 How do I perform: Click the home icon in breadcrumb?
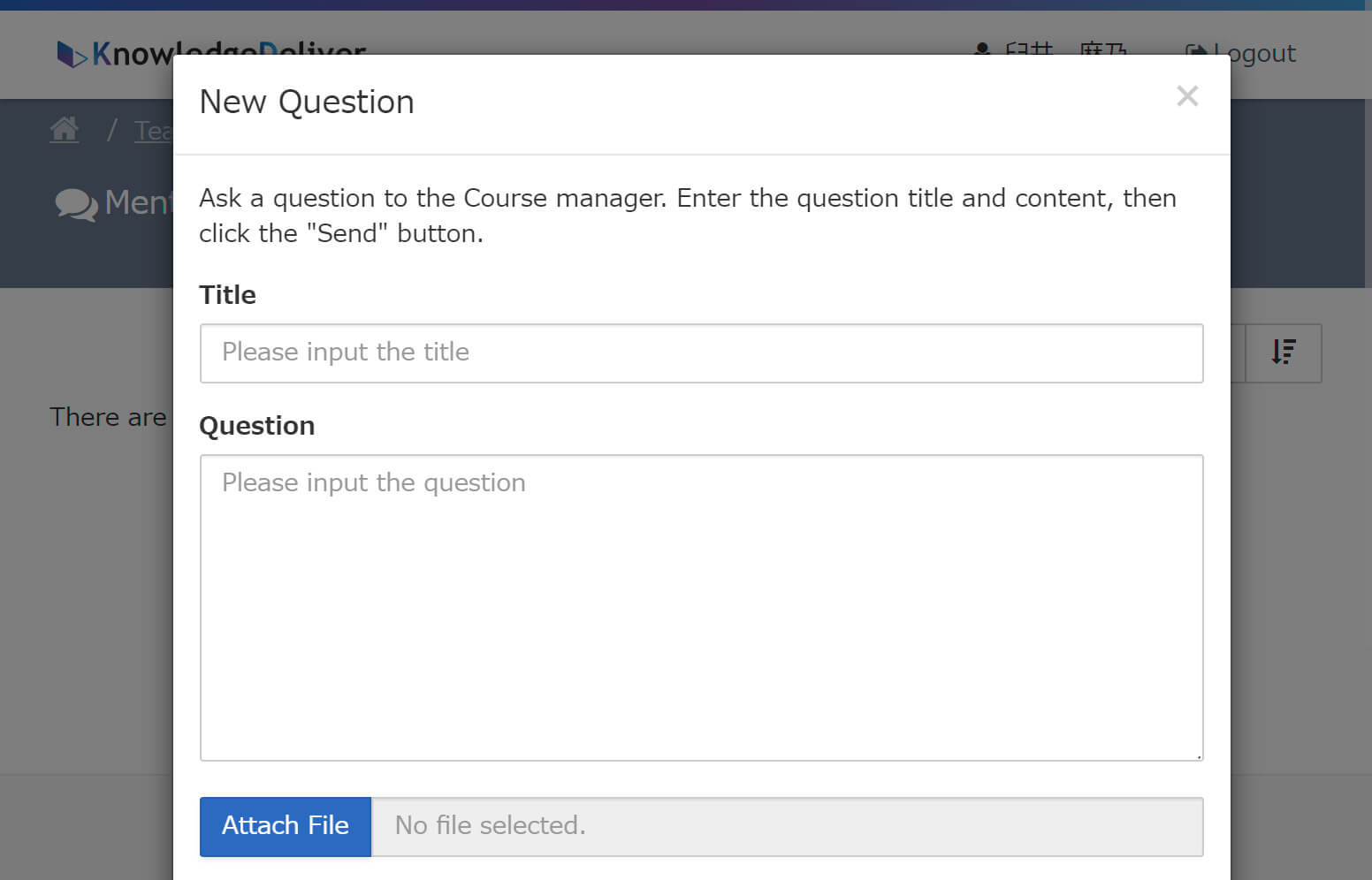tap(65, 130)
